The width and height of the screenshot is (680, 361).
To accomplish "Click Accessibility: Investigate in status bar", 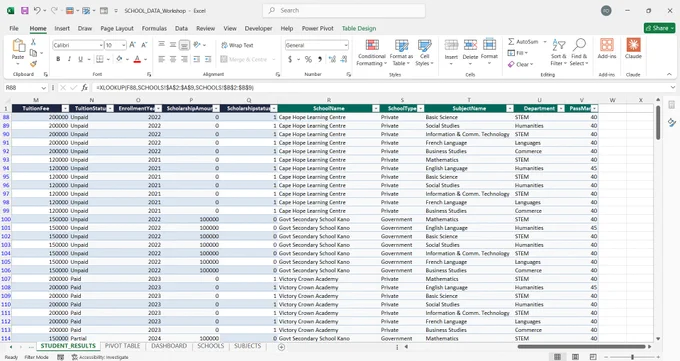I will 100,357.
